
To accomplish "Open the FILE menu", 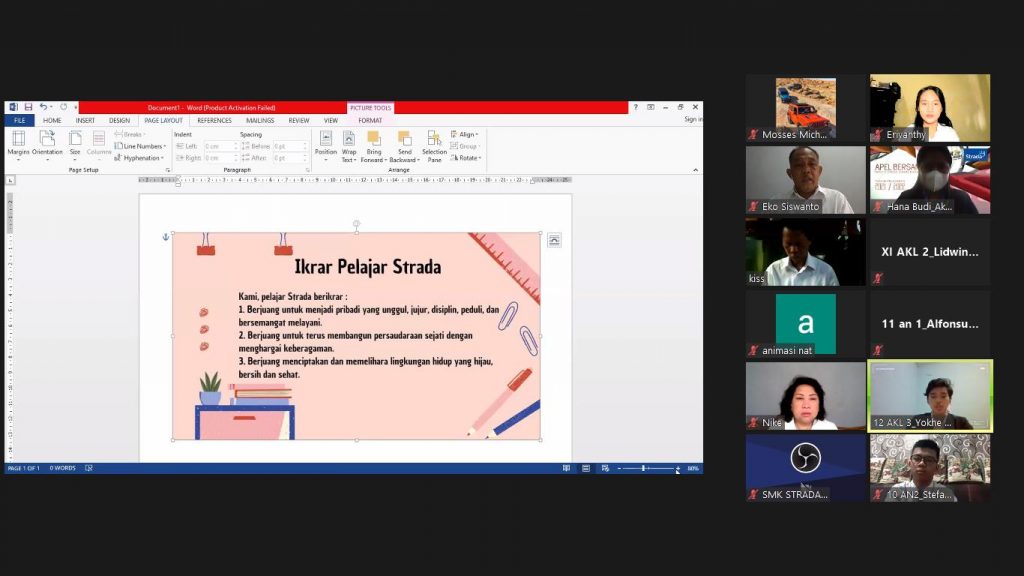I will (x=19, y=120).
